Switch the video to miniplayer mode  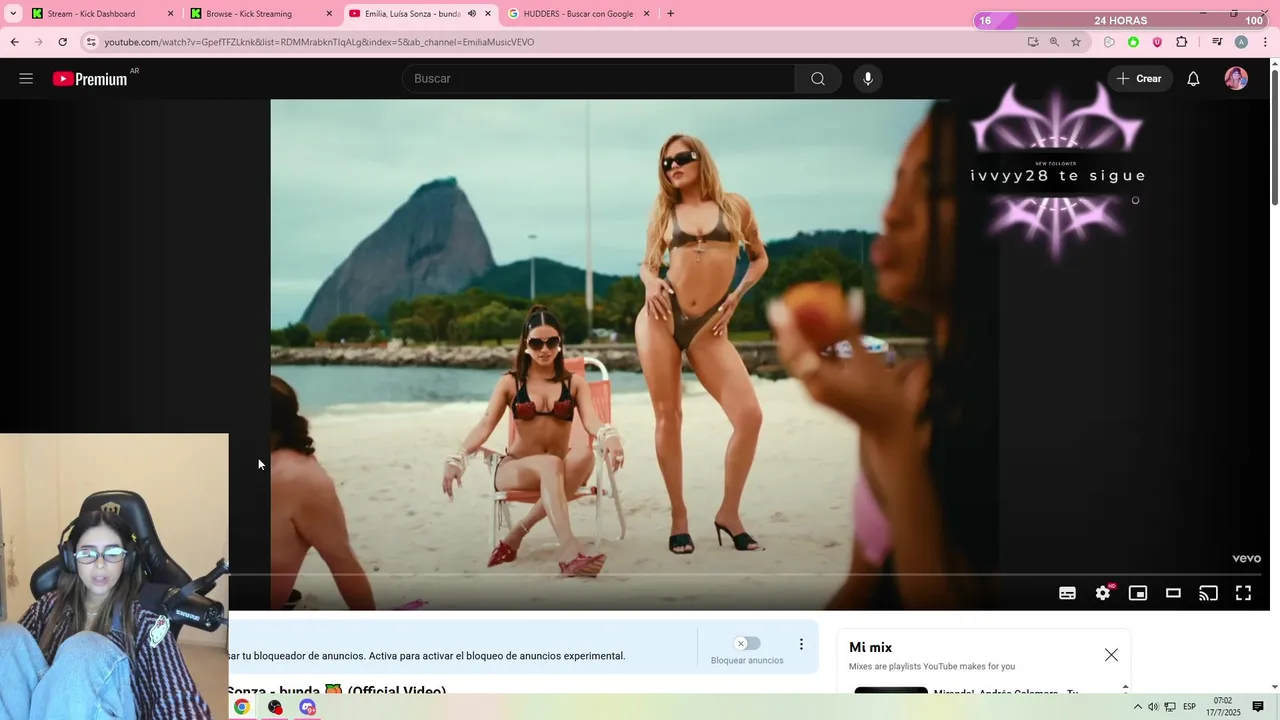click(1138, 593)
